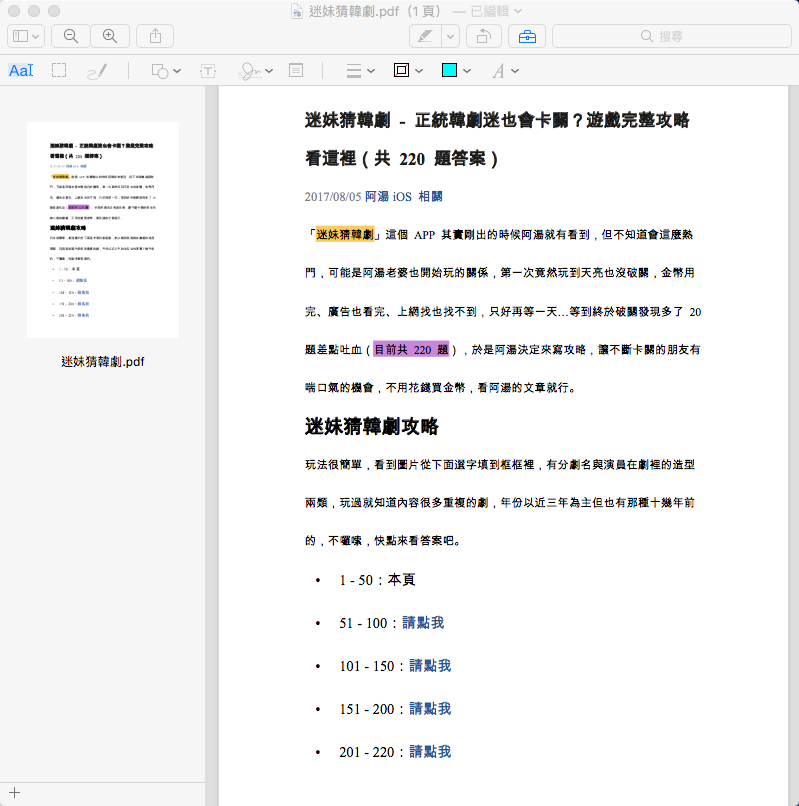
Task: Click the zoom out magnifier button
Action: click(70, 36)
